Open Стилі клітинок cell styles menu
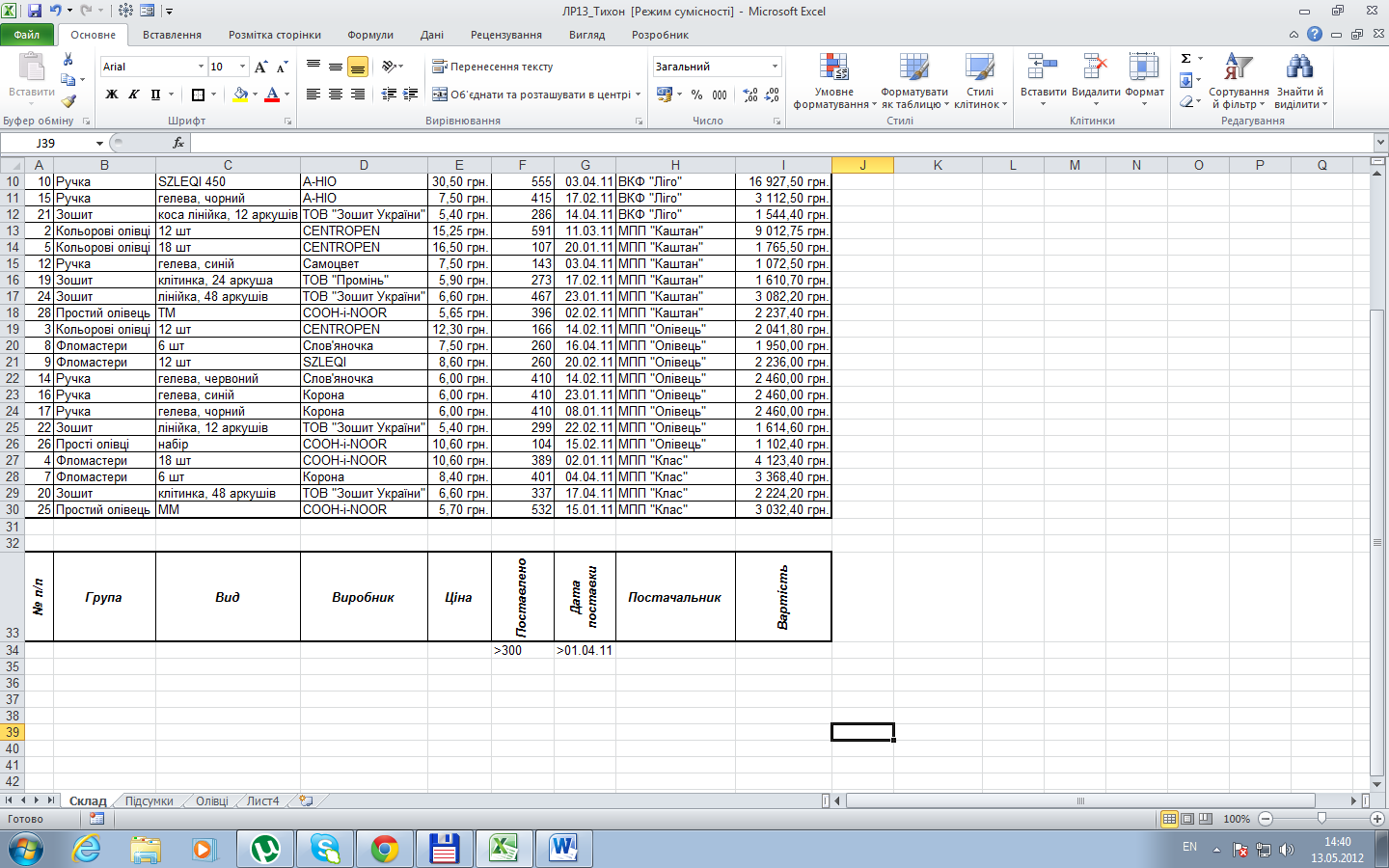 [x=980, y=81]
